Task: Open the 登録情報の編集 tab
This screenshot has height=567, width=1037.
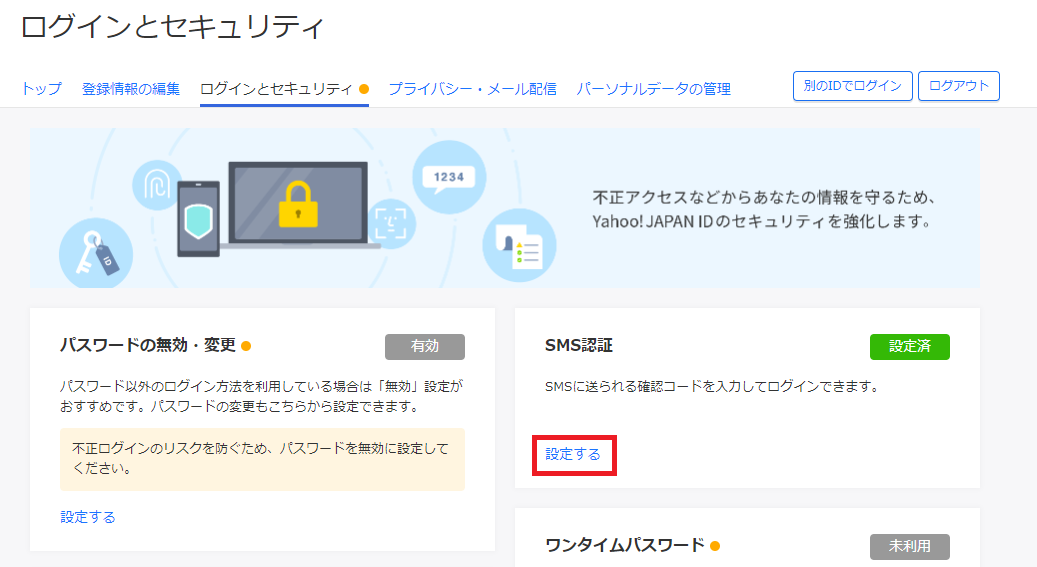Action: pyautogui.click(x=130, y=89)
